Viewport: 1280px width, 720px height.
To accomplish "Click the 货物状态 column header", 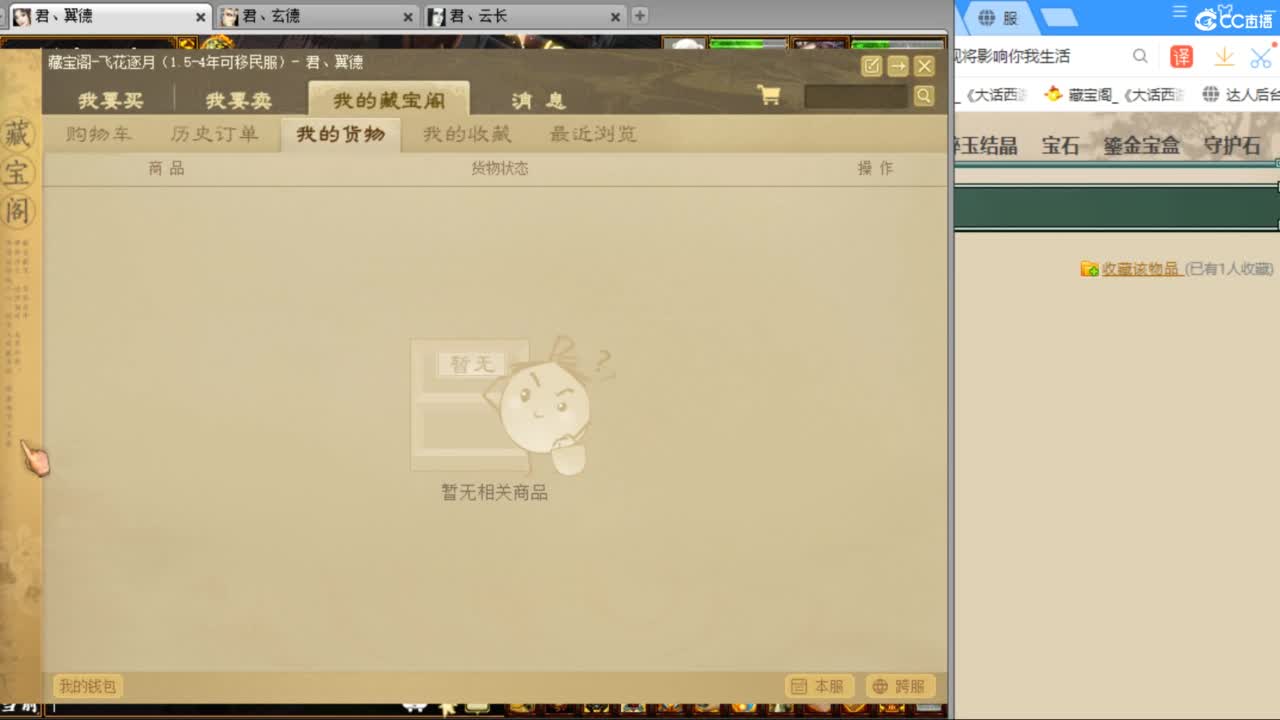I will 500,168.
